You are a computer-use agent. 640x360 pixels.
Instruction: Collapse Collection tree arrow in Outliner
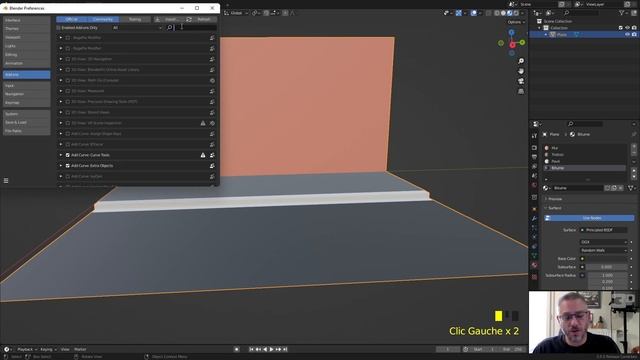point(540,28)
